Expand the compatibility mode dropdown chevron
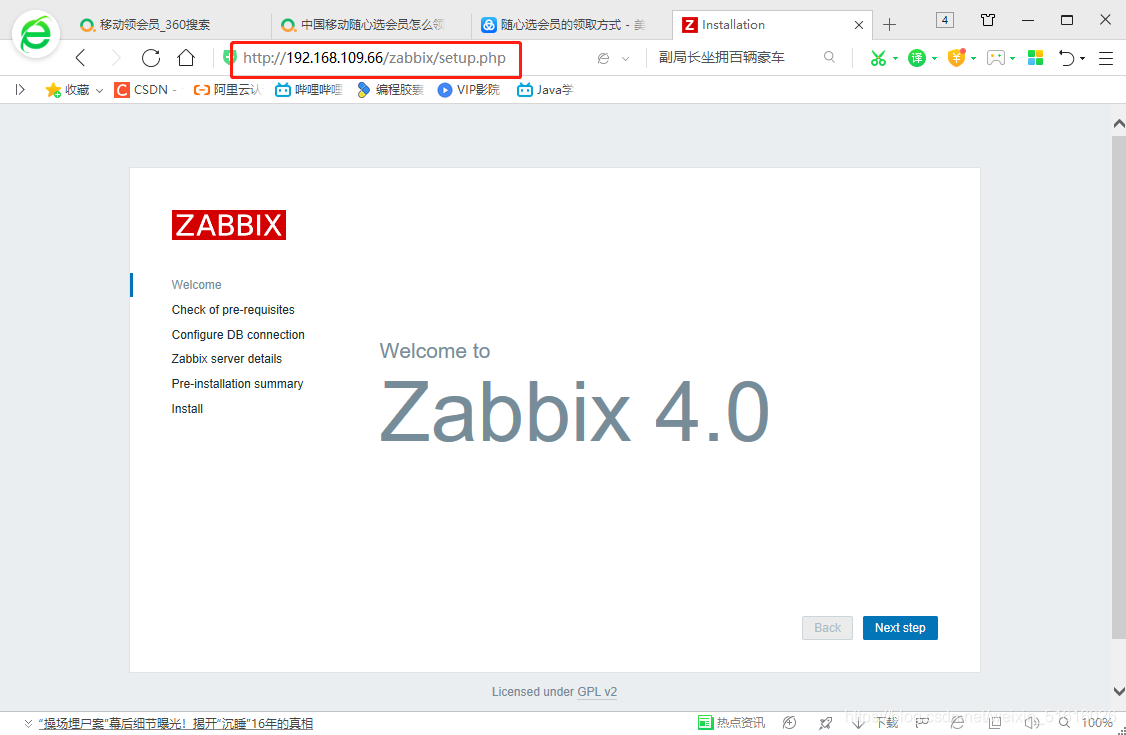The width and height of the screenshot is (1126, 735). point(625,59)
